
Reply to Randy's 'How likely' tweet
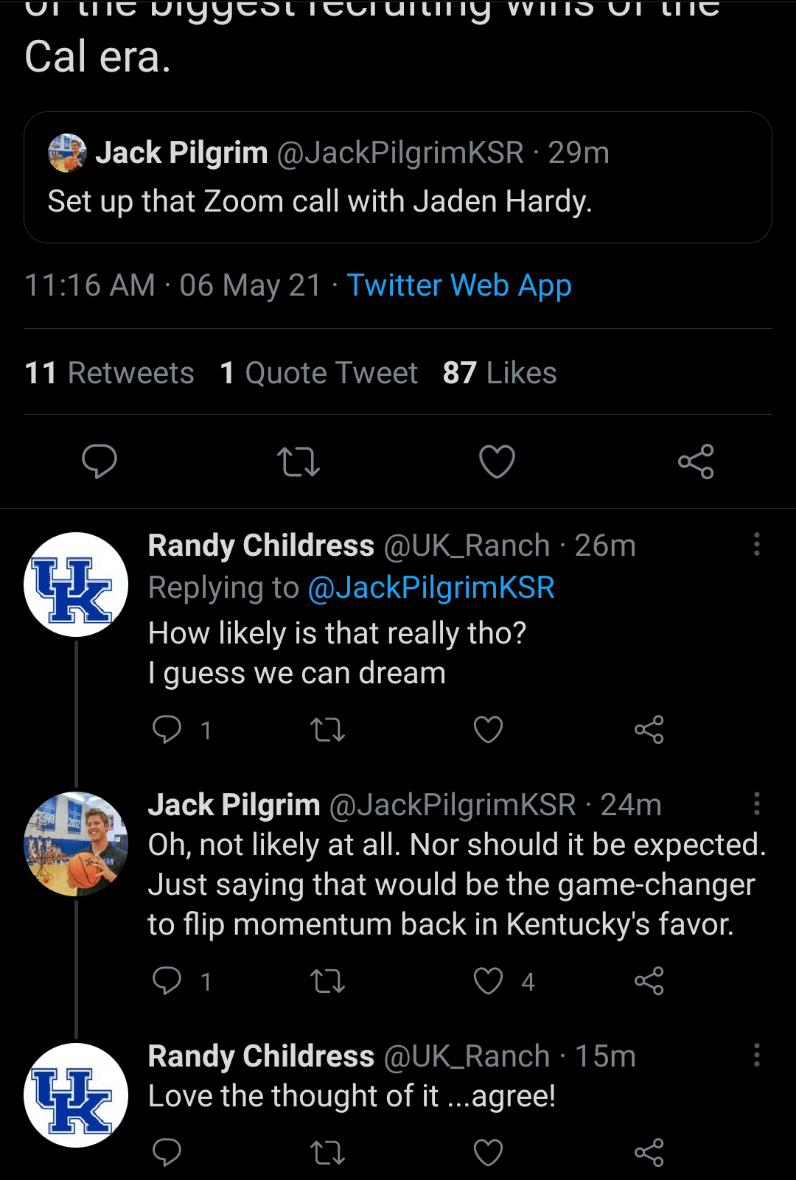coord(165,731)
